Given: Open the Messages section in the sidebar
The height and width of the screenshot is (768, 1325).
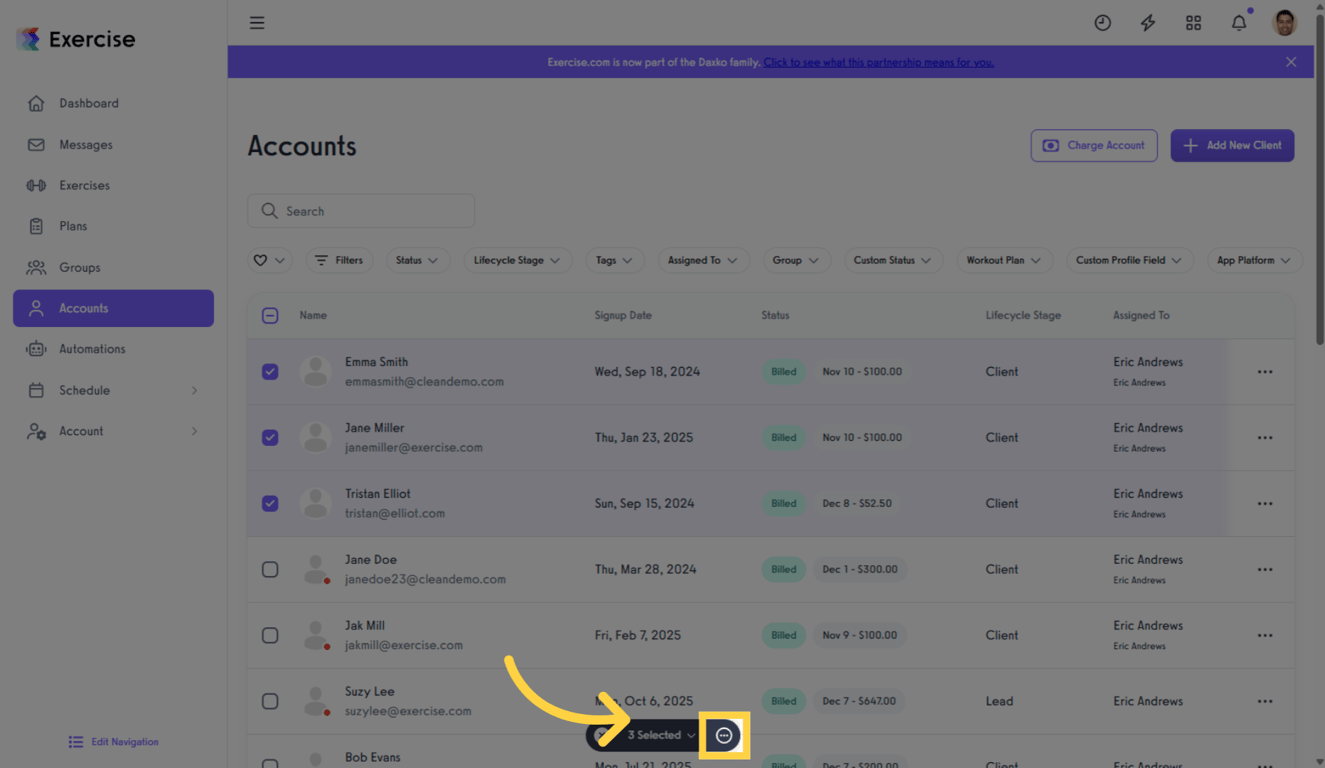Looking at the screenshot, I should click(85, 144).
